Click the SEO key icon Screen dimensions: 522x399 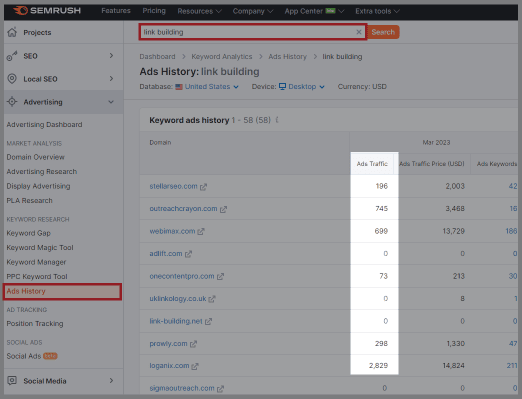click(12, 56)
